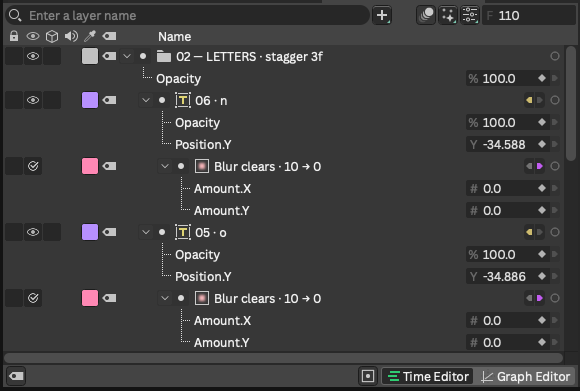
Task: Click the tag button at bottom left
Action: (x=16, y=376)
